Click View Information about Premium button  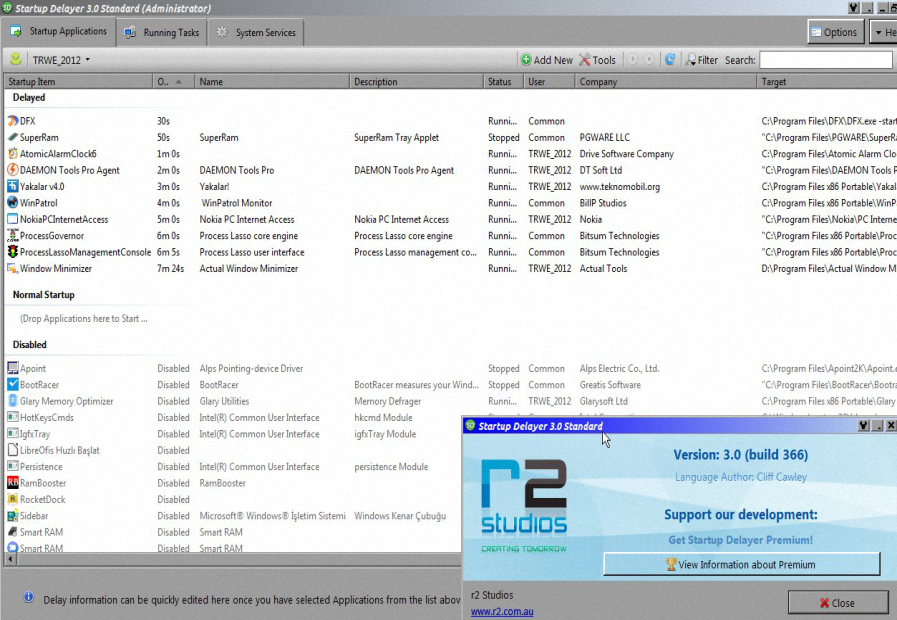[x=741, y=565]
